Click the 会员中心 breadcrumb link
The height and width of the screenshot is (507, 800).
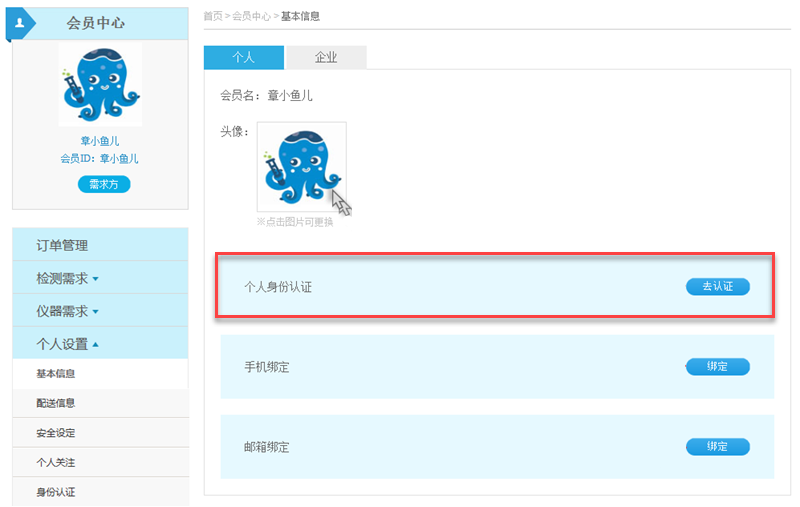[x=250, y=16]
